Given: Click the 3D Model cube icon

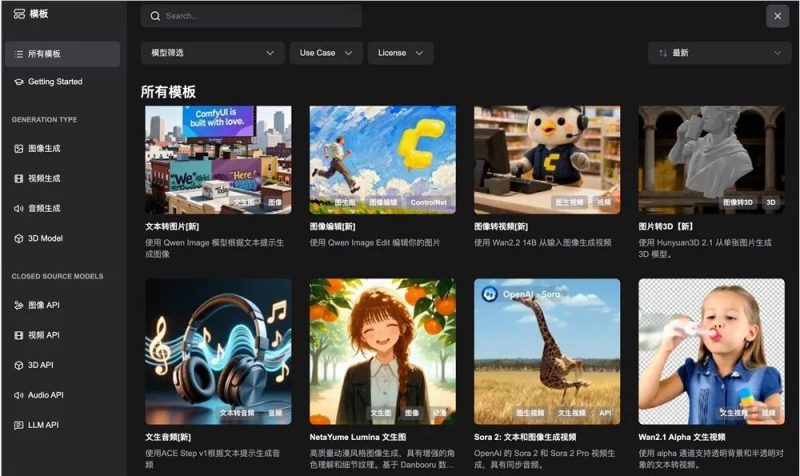Looking at the screenshot, I should (19, 239).
